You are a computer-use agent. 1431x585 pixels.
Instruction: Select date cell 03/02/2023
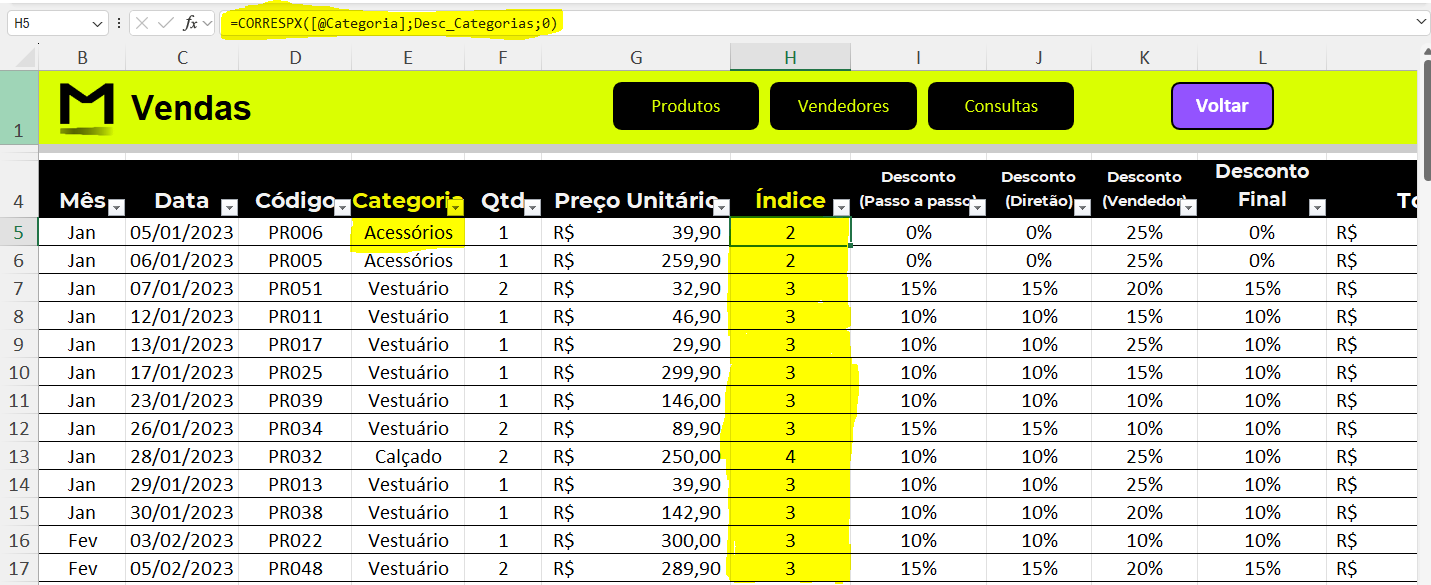point(182,540)
